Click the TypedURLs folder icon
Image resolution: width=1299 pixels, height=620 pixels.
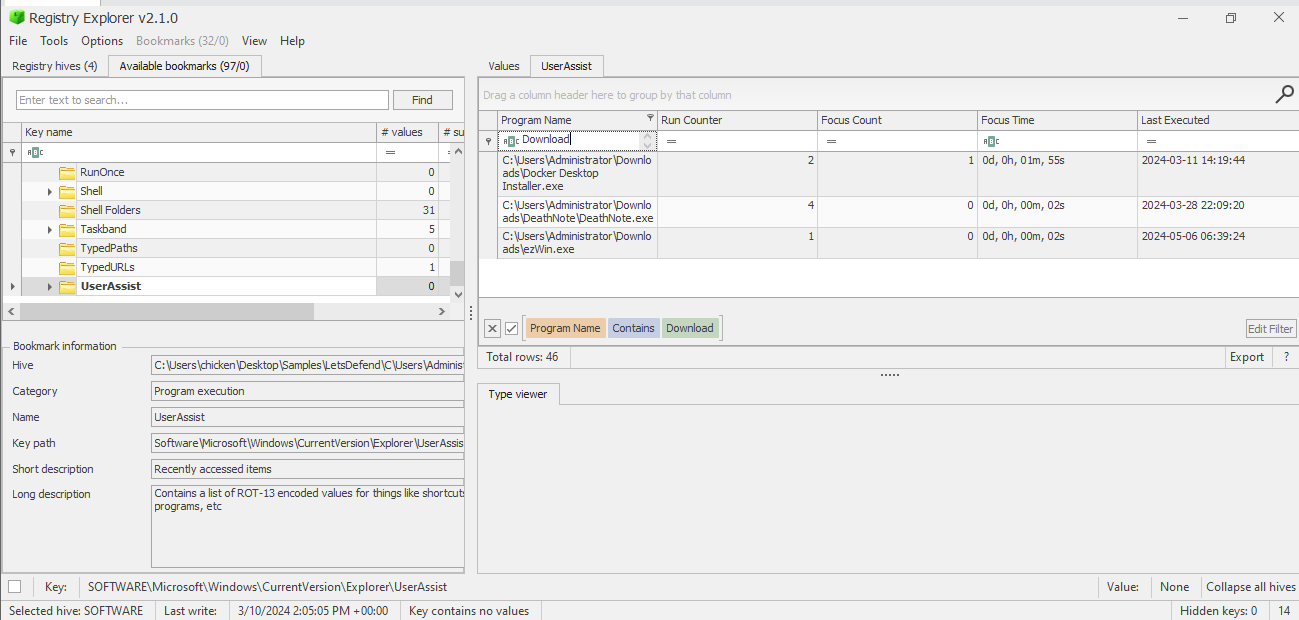click(x=67, y=268)
